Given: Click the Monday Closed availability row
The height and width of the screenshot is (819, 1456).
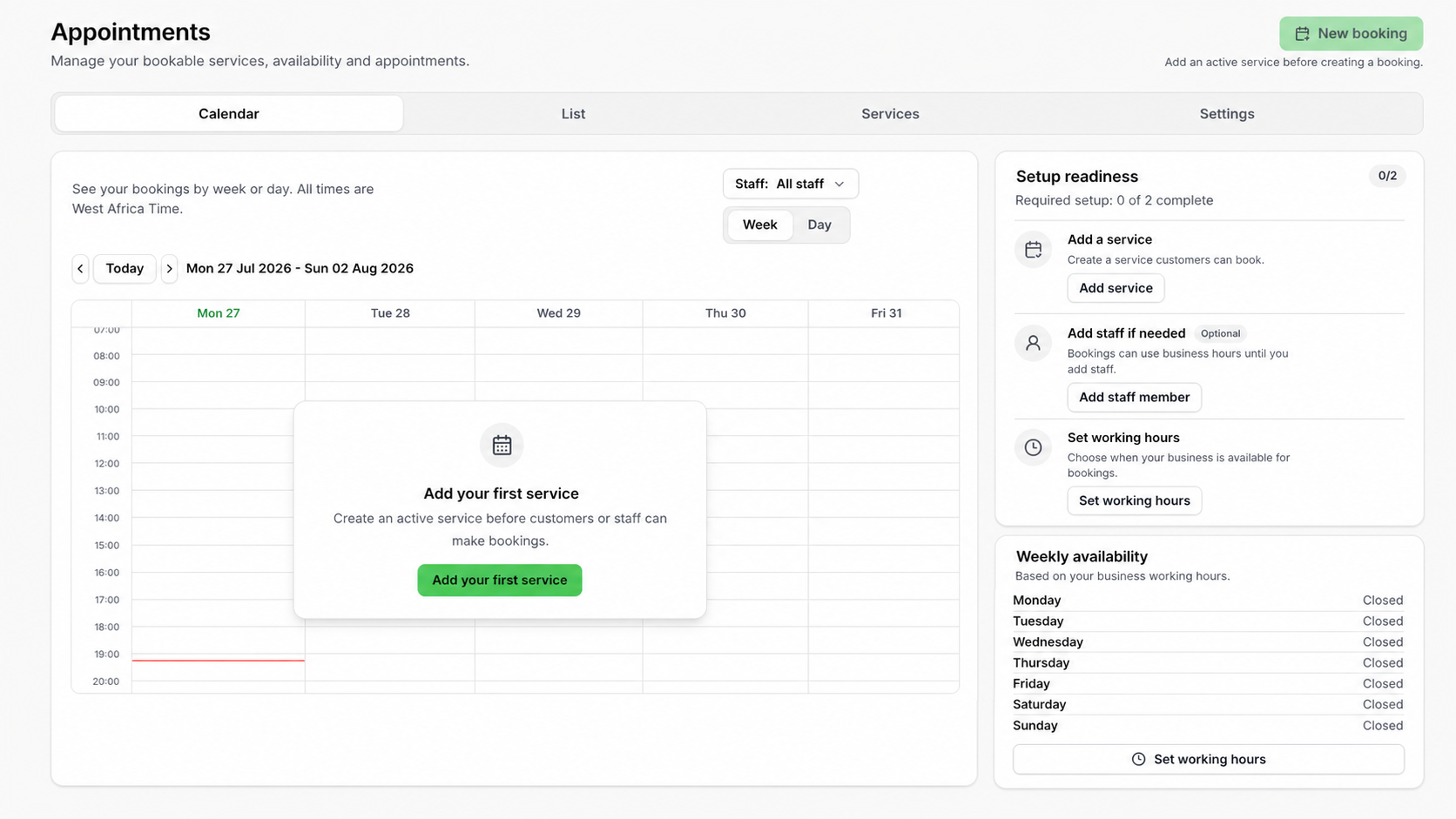Looking at the screenshot, I should (x=1208, y=601).
